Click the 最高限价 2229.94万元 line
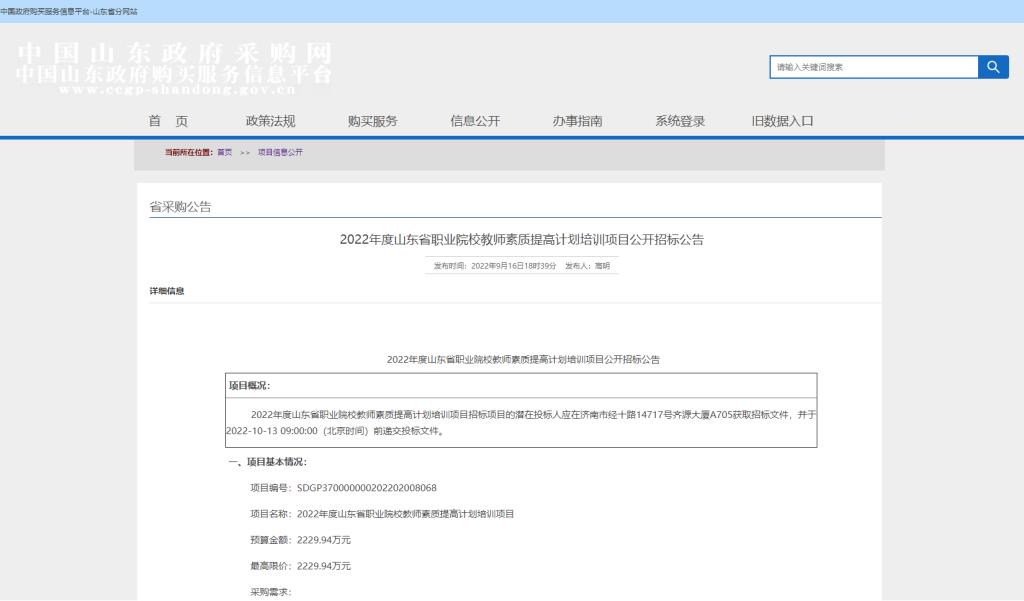Image resolution: width=1024 pixels, height=601 pixels. [300, 566]
